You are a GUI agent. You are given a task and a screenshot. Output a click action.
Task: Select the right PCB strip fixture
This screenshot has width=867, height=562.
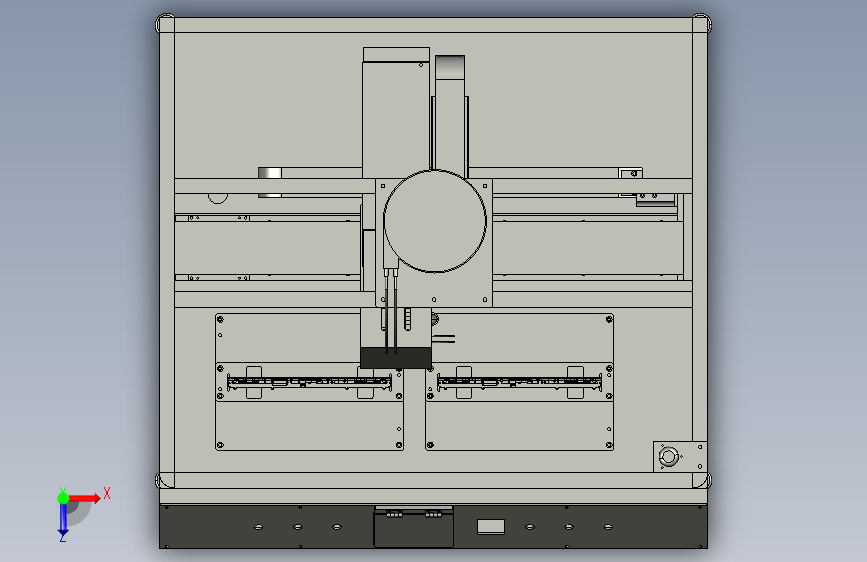(x=519, y=382)
